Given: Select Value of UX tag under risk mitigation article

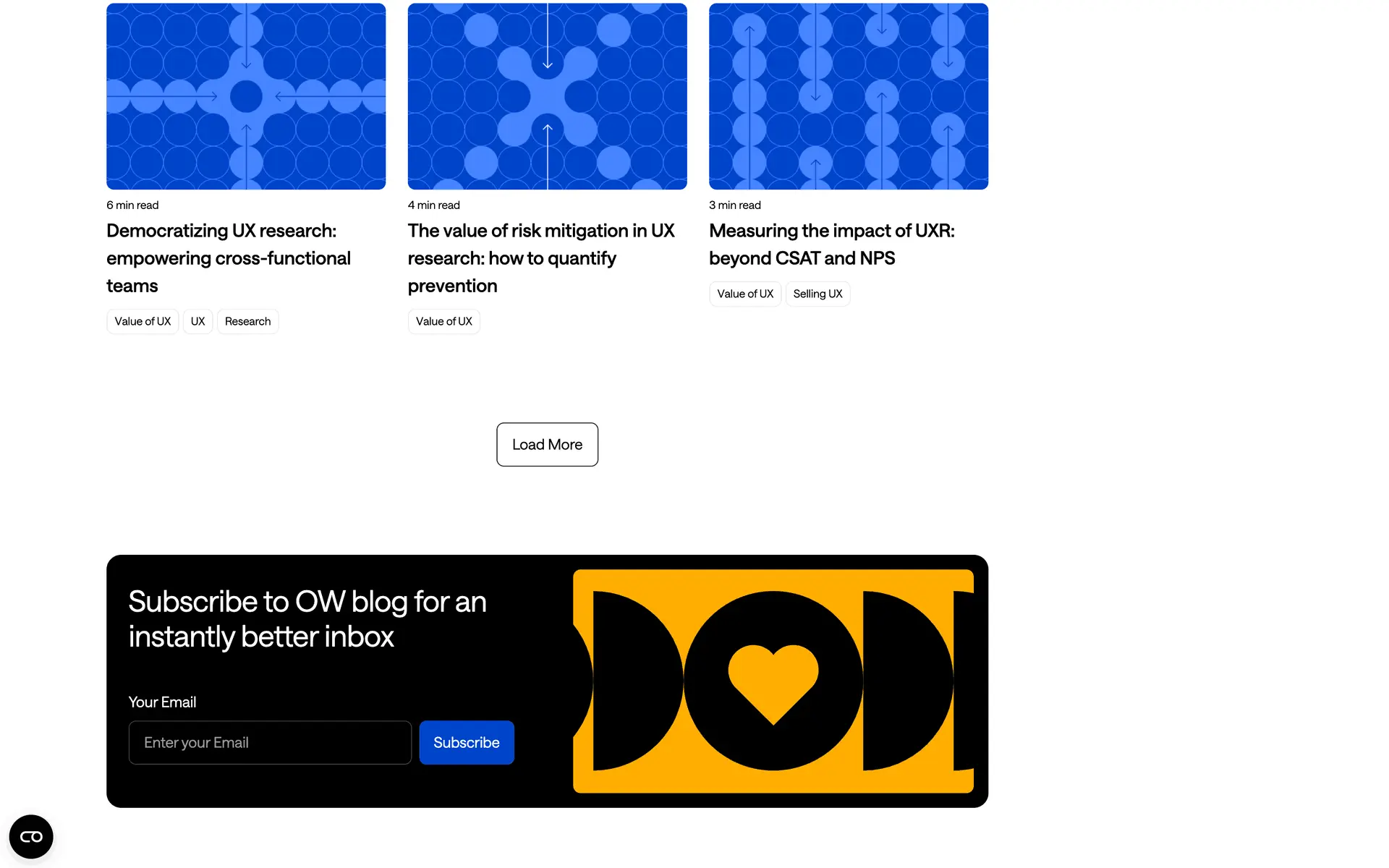Looking at the screenshot, I should pyautogui.click(x=443, y=321).
